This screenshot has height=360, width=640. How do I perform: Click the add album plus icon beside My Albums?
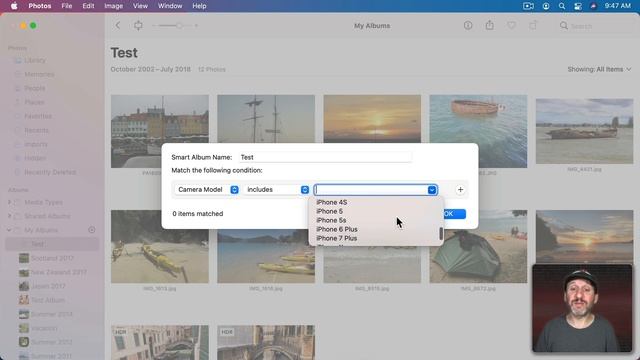click(x=92, y=230)
